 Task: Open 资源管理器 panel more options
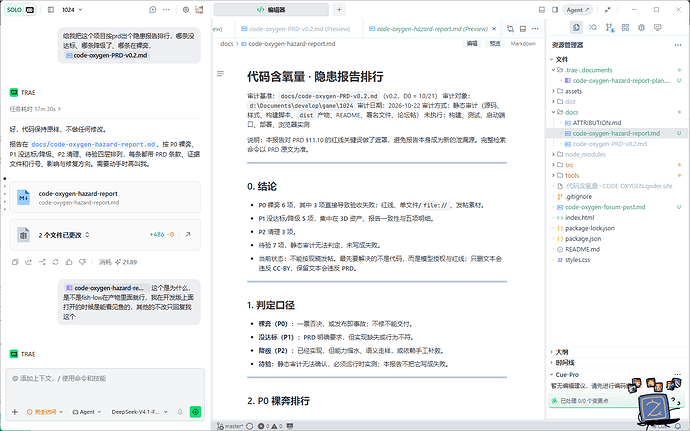tap(678, 45)
